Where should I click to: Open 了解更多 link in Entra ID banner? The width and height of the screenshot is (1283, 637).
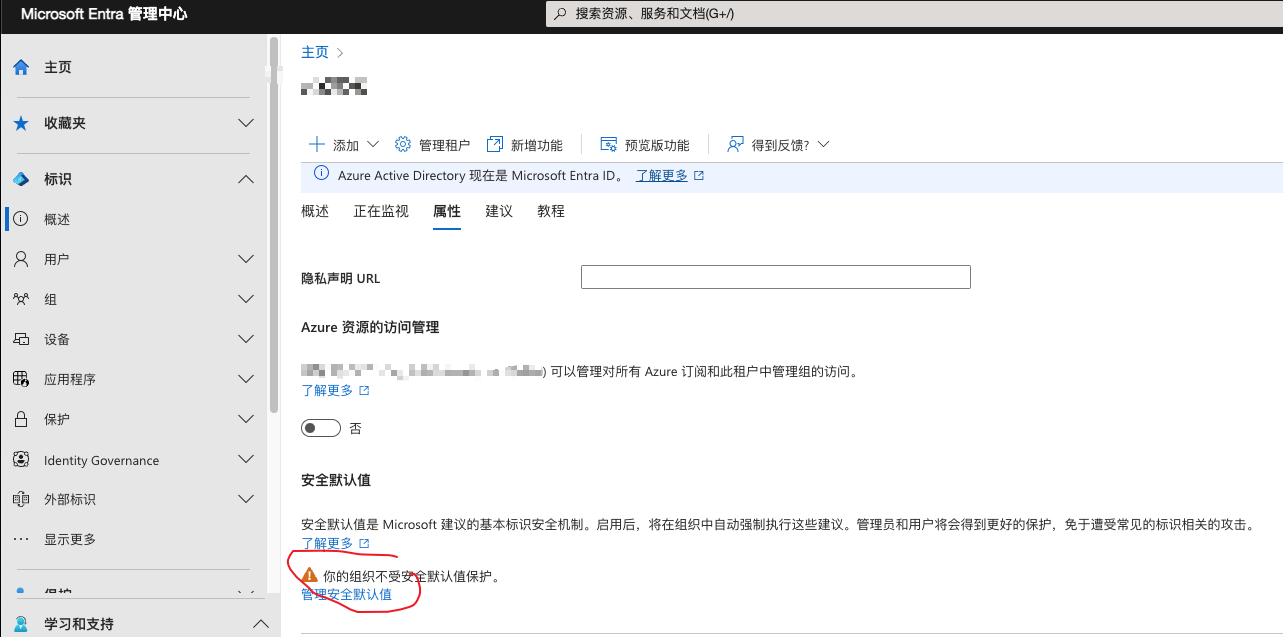[x=662, y=175]
